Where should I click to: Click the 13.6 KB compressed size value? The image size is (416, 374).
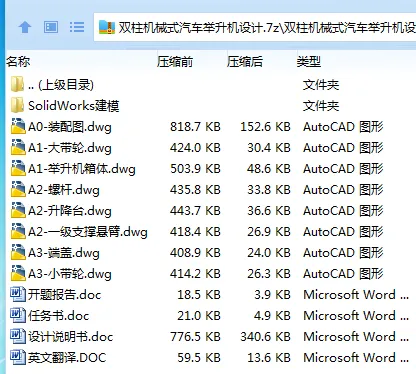[x=269, y=358]
